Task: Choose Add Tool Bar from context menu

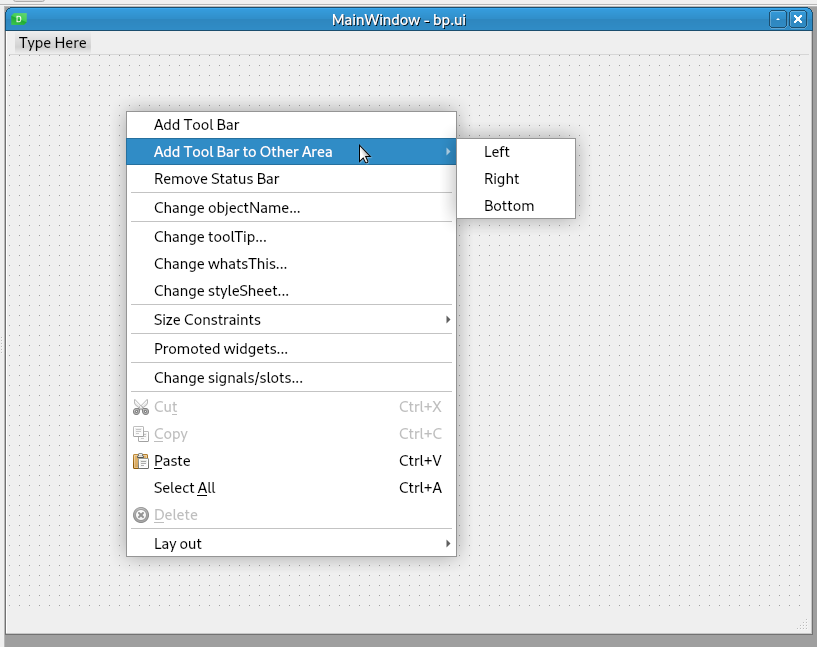Action: click(x=196, y=125)
